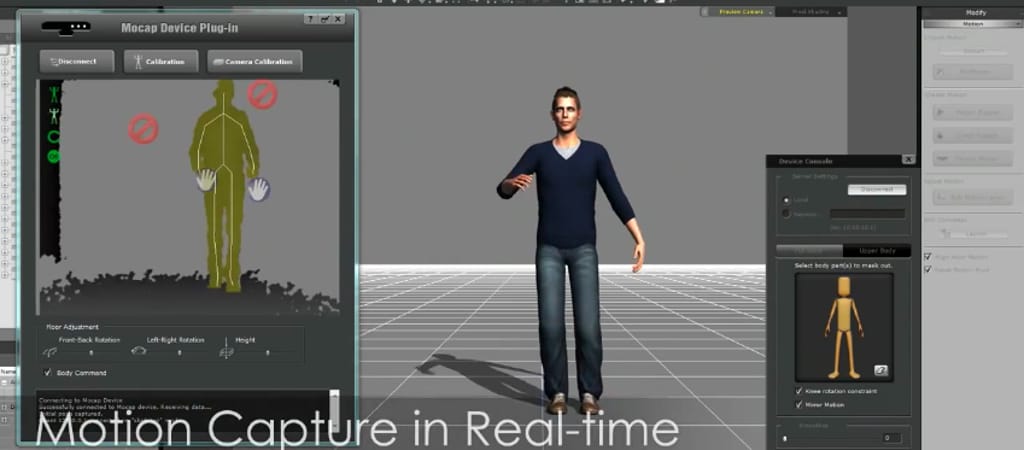The image size is (1024, 450).
Task: Click the left hand marker on silhouette
Action: (x=205, y=180)
